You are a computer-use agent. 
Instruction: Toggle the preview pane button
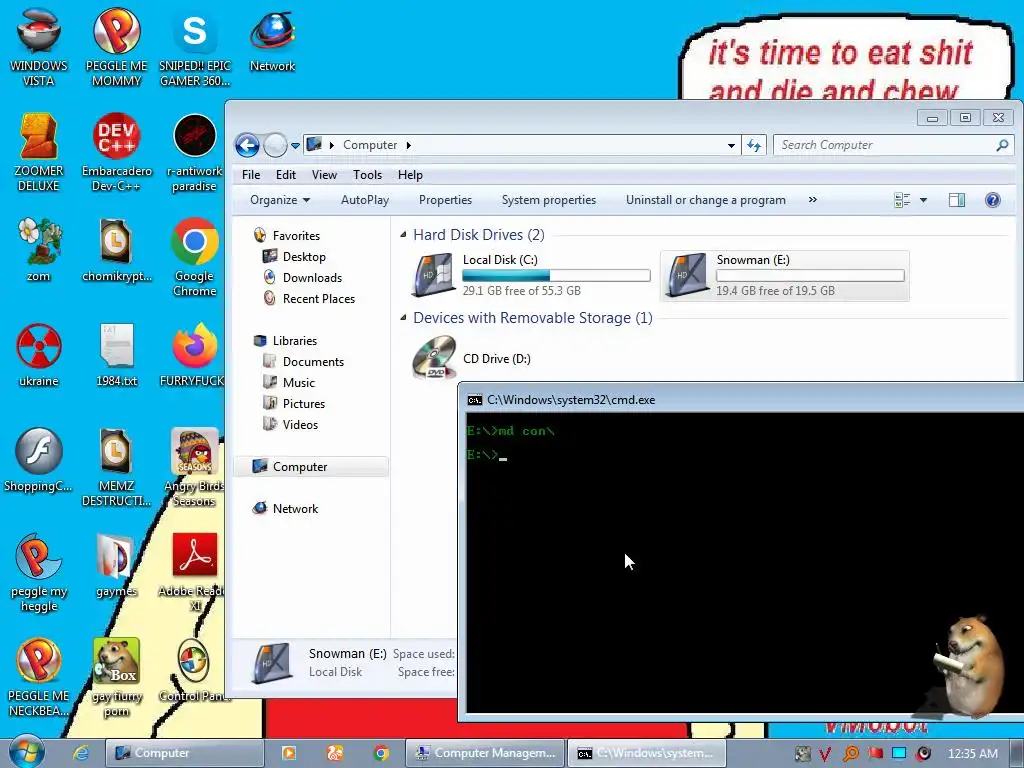coord(957,200)
